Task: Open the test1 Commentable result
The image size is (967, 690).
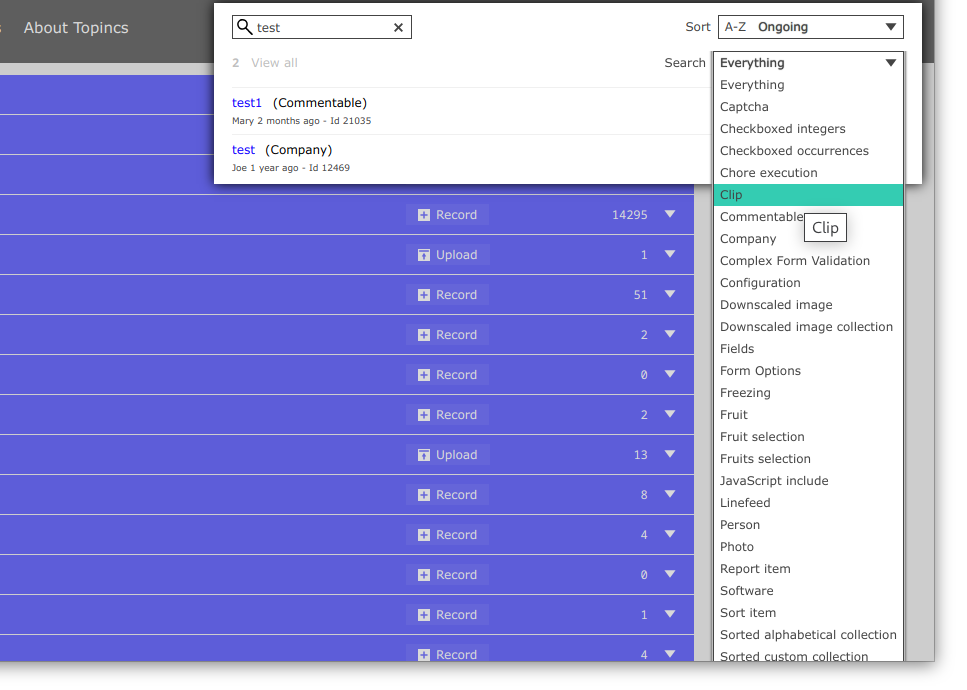Action: (247, 103)
